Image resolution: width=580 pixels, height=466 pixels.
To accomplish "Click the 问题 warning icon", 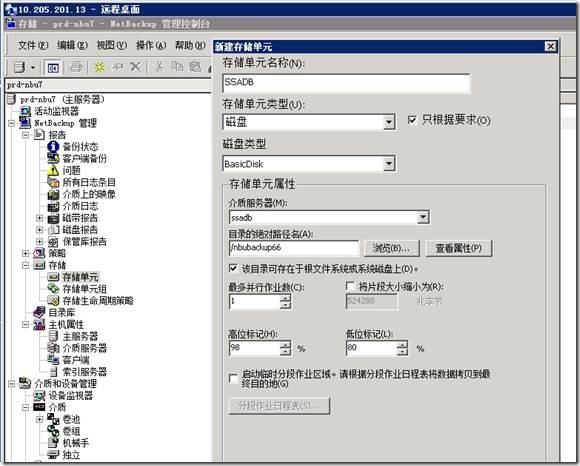I will point(53,170).
